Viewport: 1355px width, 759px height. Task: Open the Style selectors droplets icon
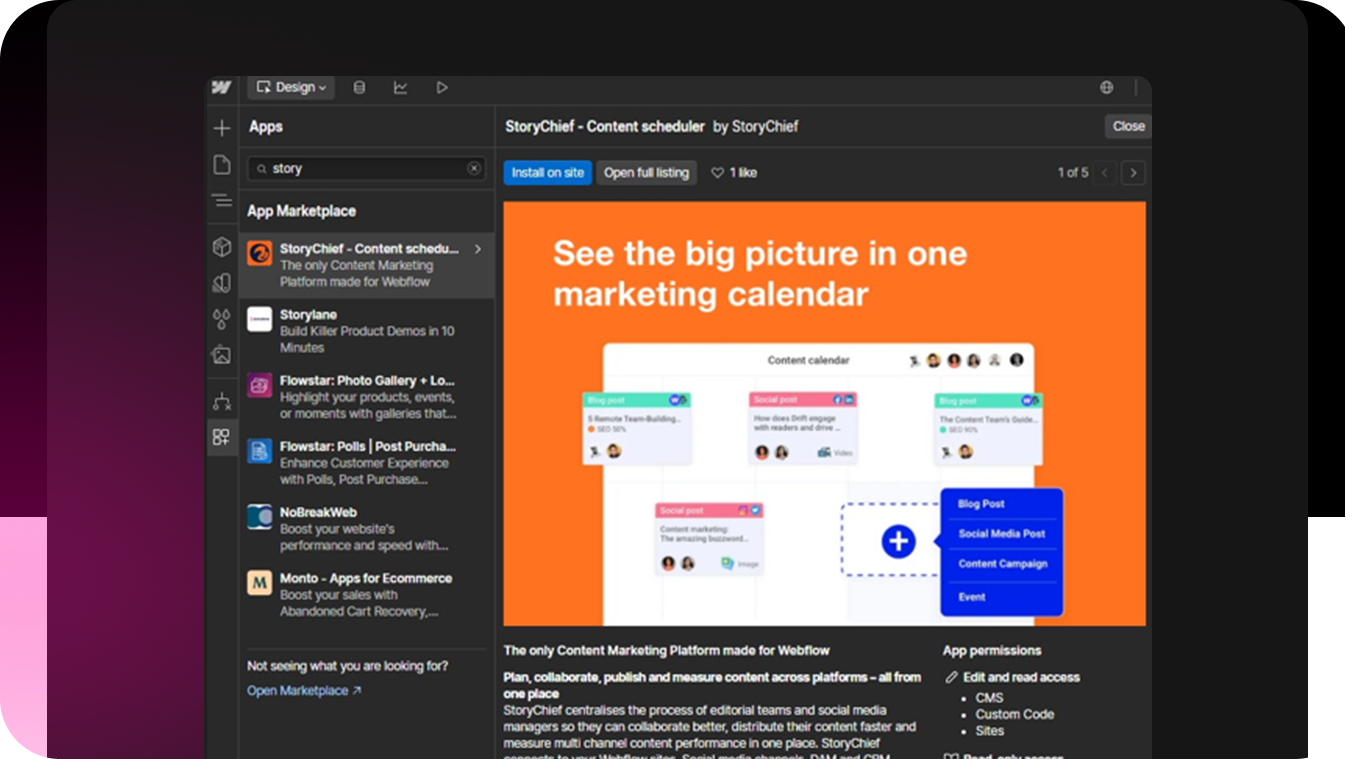222,319
